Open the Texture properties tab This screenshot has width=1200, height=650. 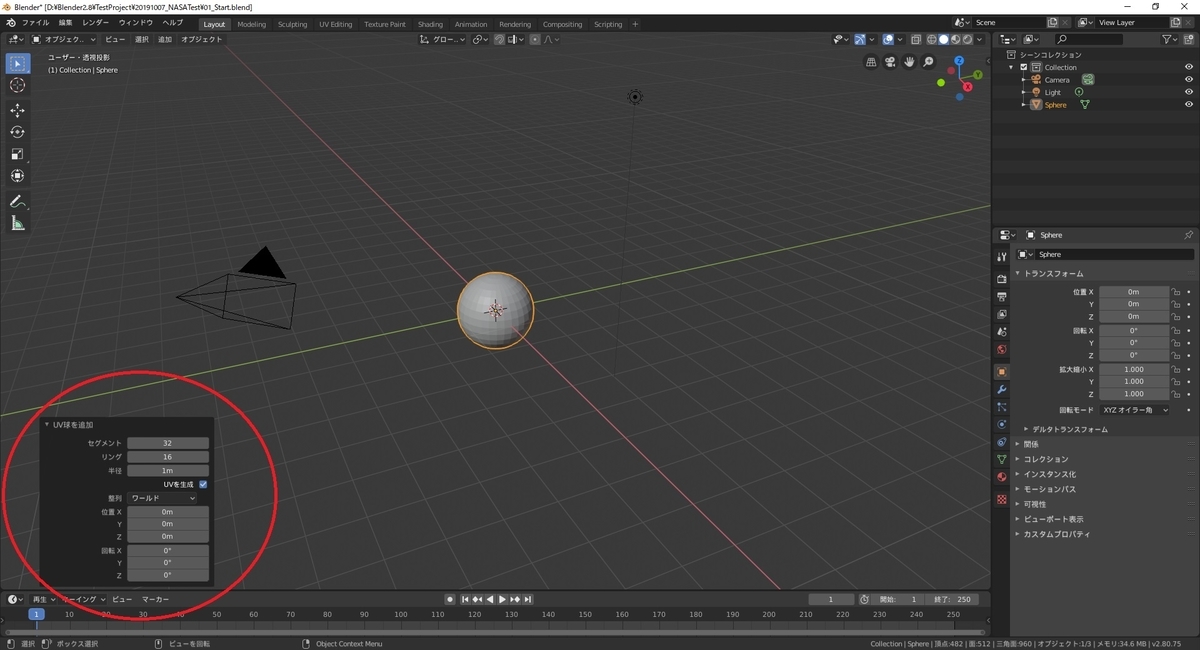point(1001,499)
